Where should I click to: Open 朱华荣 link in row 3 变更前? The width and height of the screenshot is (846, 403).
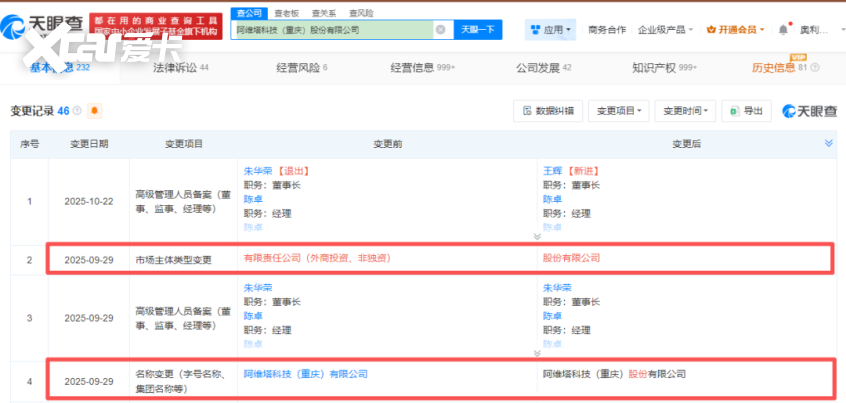(258, 288)
